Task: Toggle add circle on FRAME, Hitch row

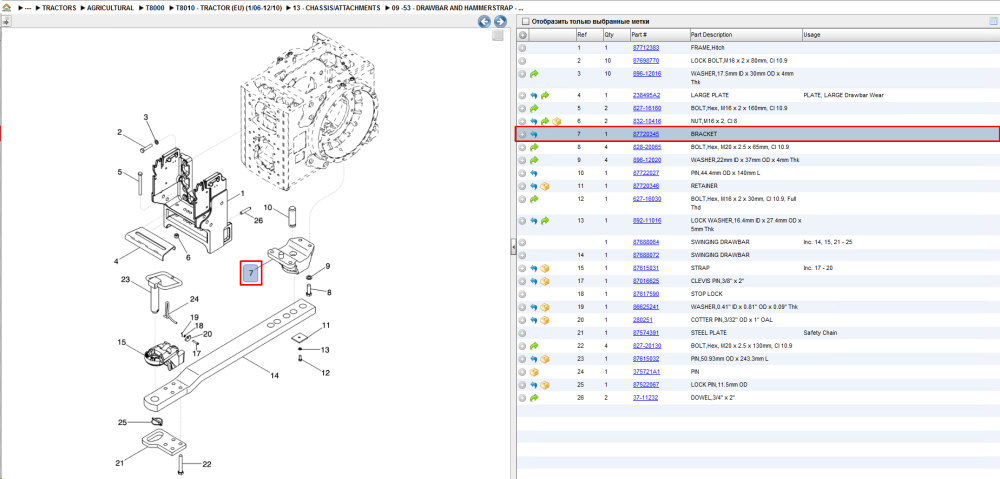Action: click(522, 48)
